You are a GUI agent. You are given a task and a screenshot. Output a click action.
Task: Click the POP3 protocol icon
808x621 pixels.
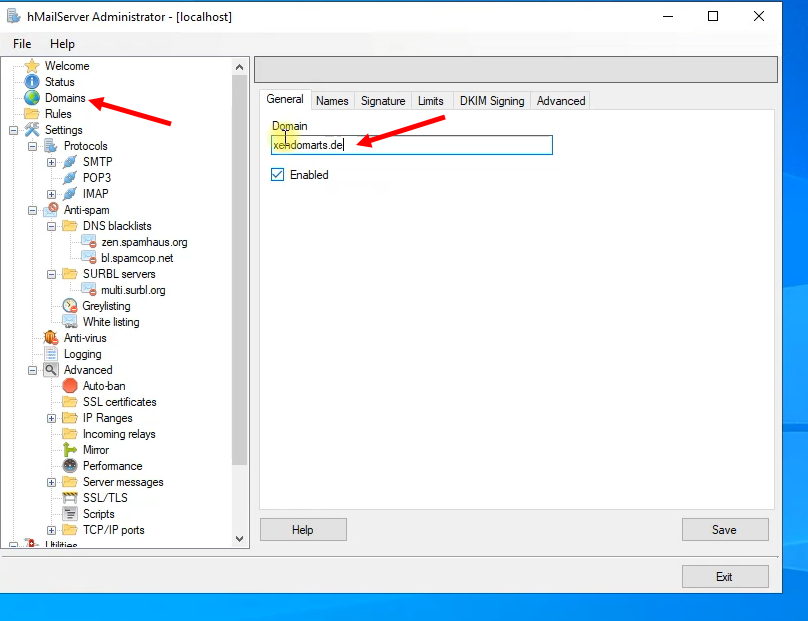pos(70,178)
